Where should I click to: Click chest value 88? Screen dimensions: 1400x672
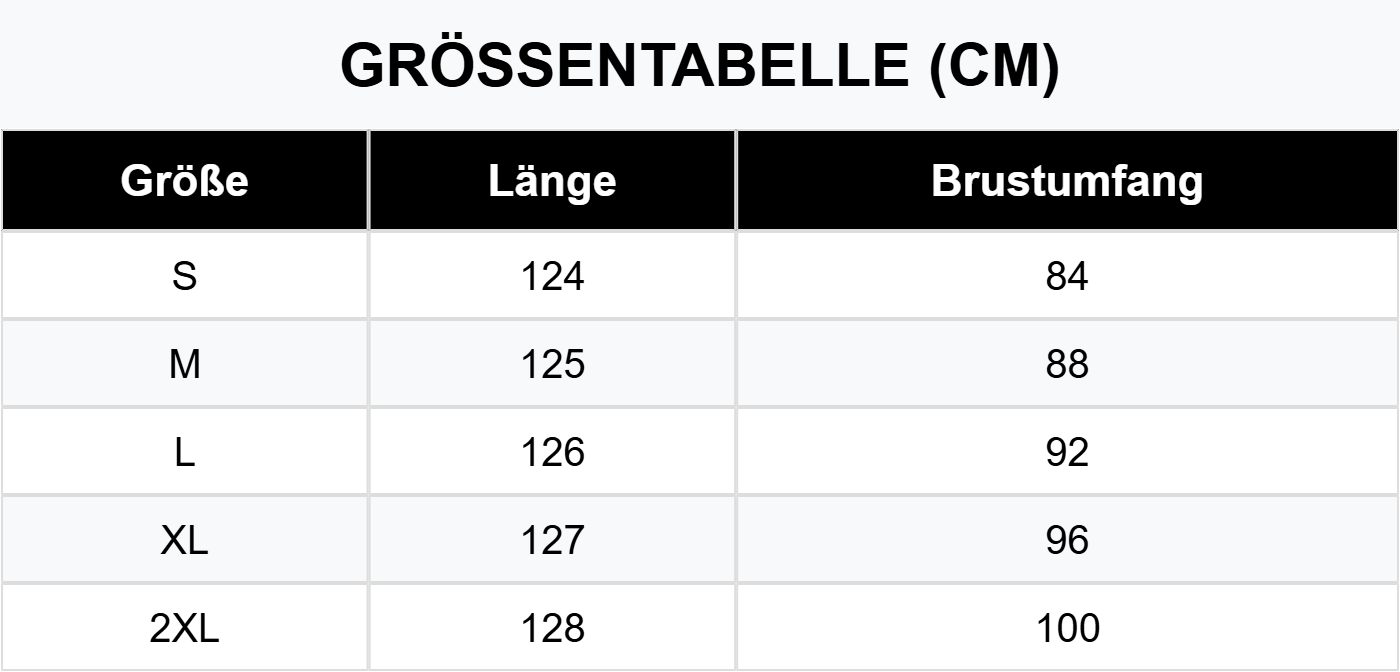(x=1067, y=364)
